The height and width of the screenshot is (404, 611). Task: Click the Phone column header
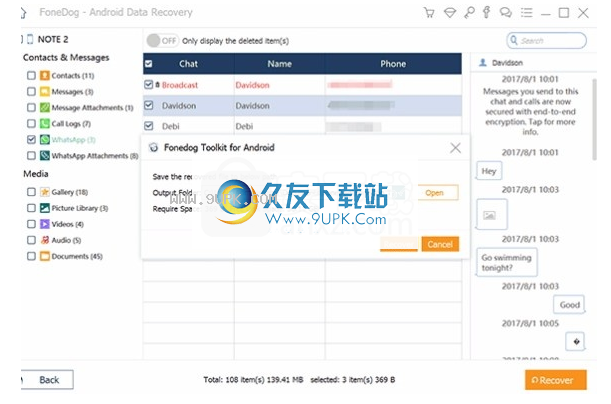tap(393, 64)
